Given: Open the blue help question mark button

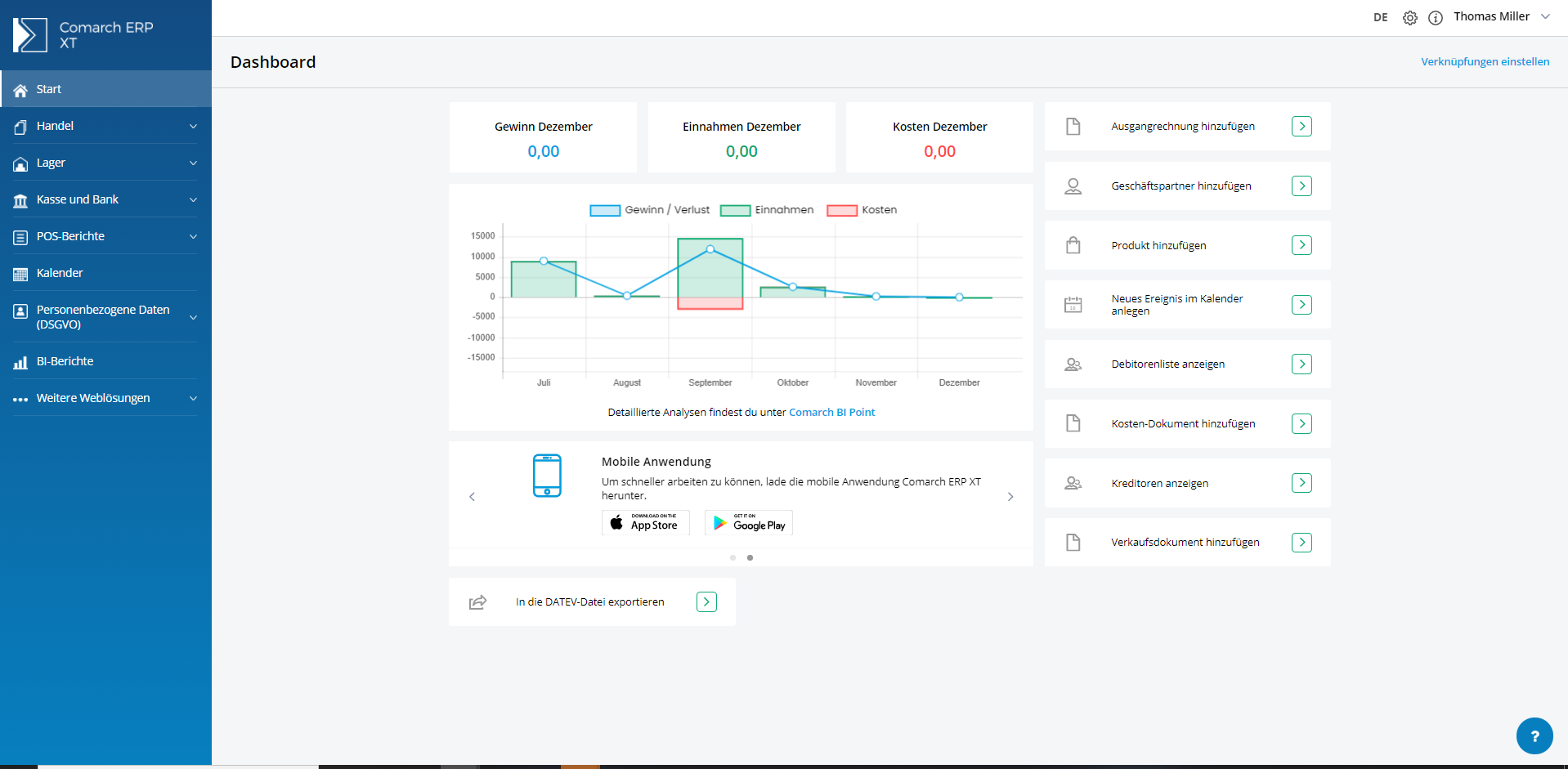Looking at the screenshot, I should [x=1534, y=735].
